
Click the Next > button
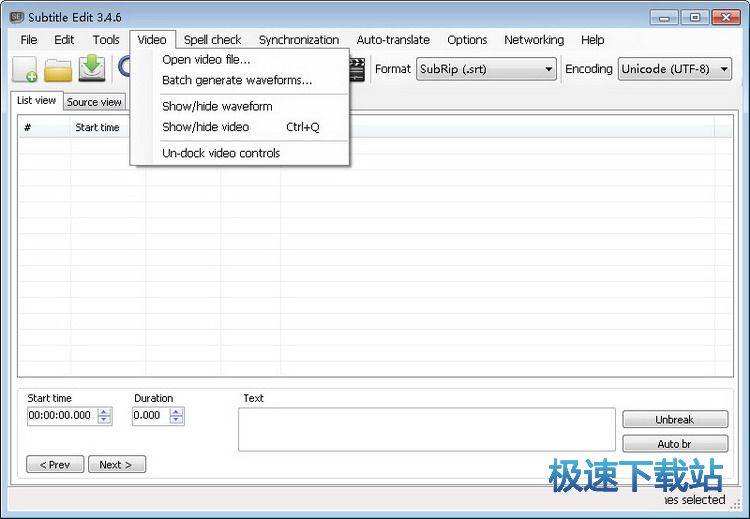click(x=116, y=464)
